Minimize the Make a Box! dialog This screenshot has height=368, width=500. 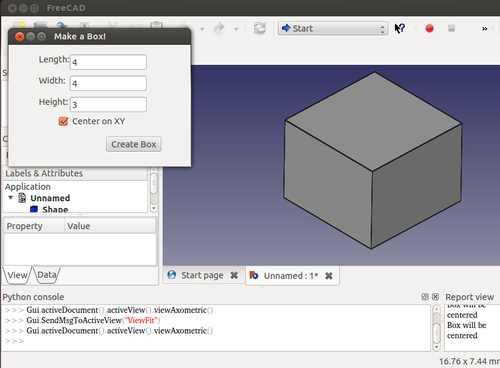31,37
